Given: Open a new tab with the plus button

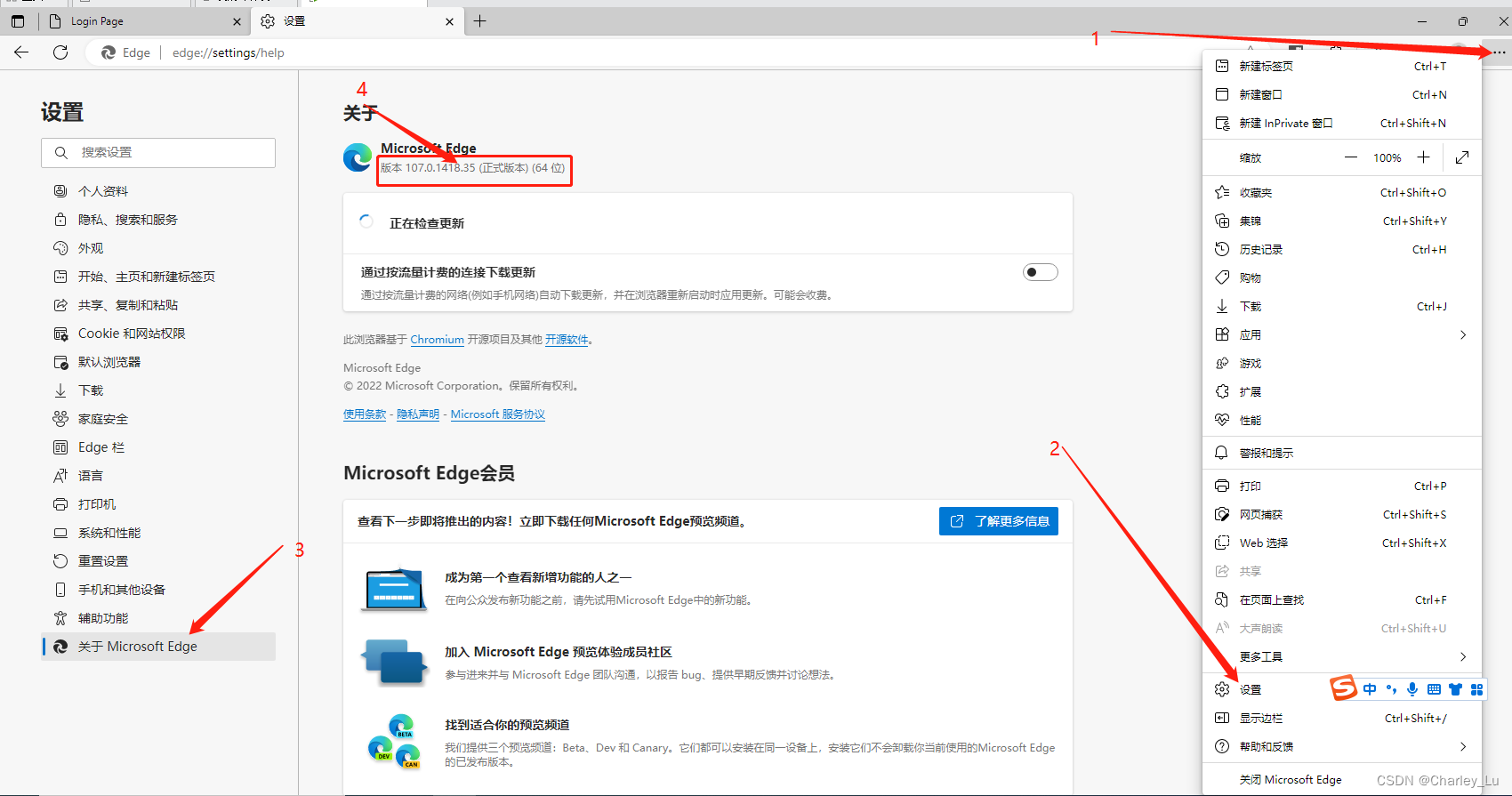Looking at the screenshot, I should coord(479,21).
